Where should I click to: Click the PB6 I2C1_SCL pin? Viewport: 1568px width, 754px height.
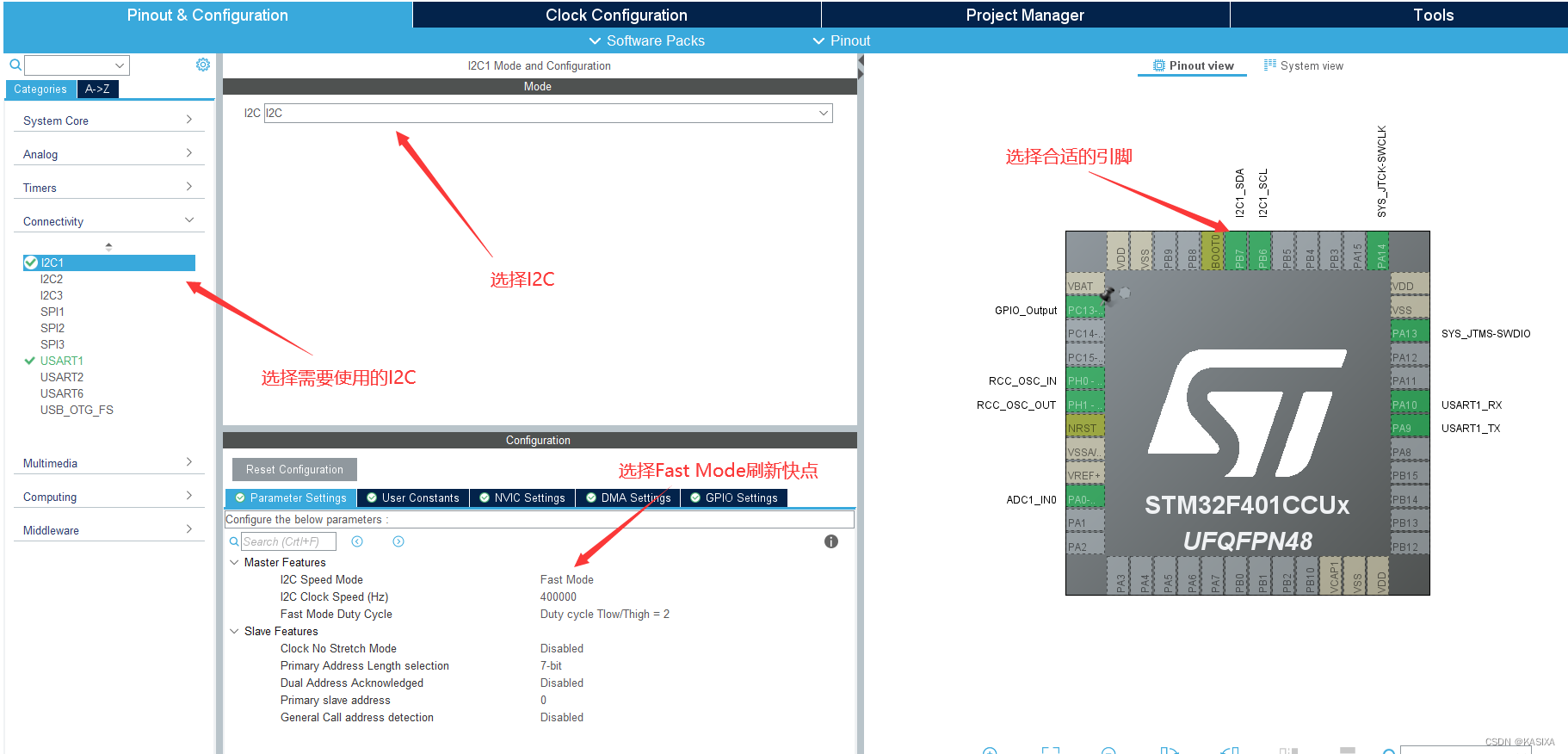click(1261, 250)
